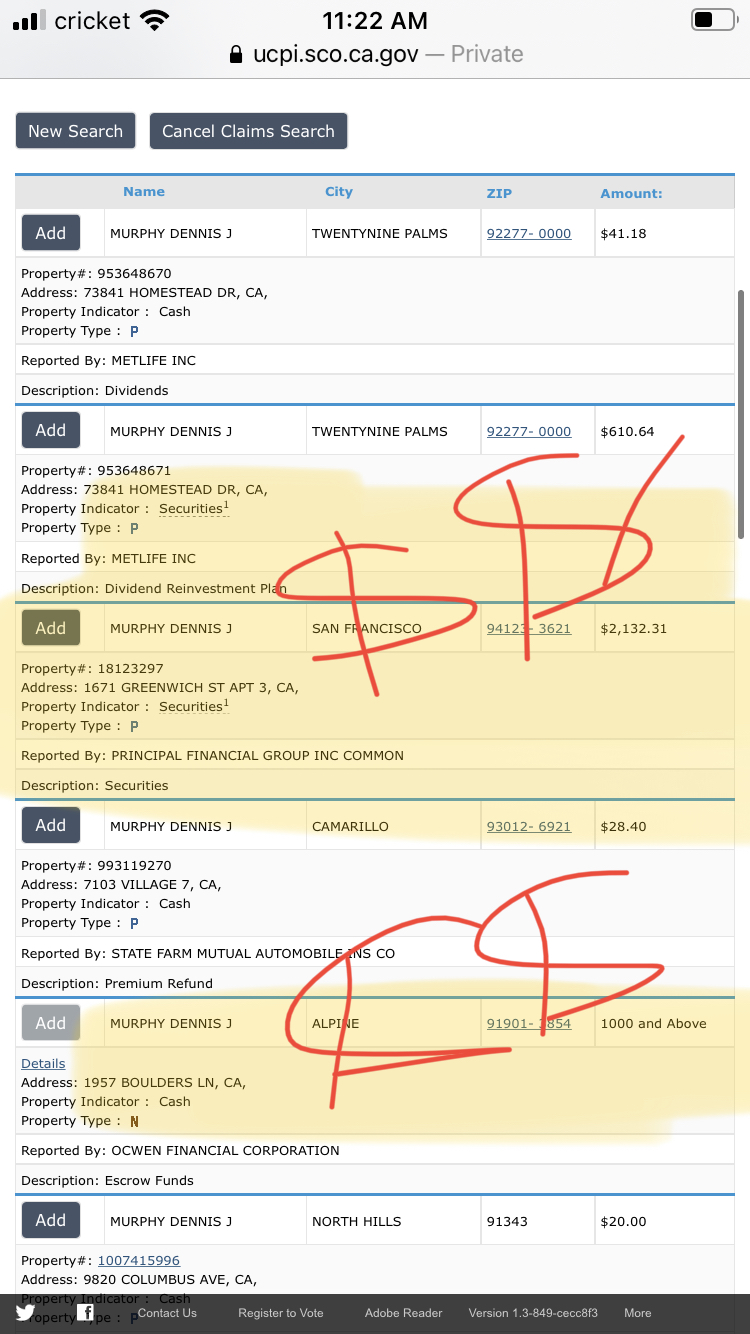Click property type N for the Alpine property
This screenshot has width=750, height=1334.
point(134,1121)
